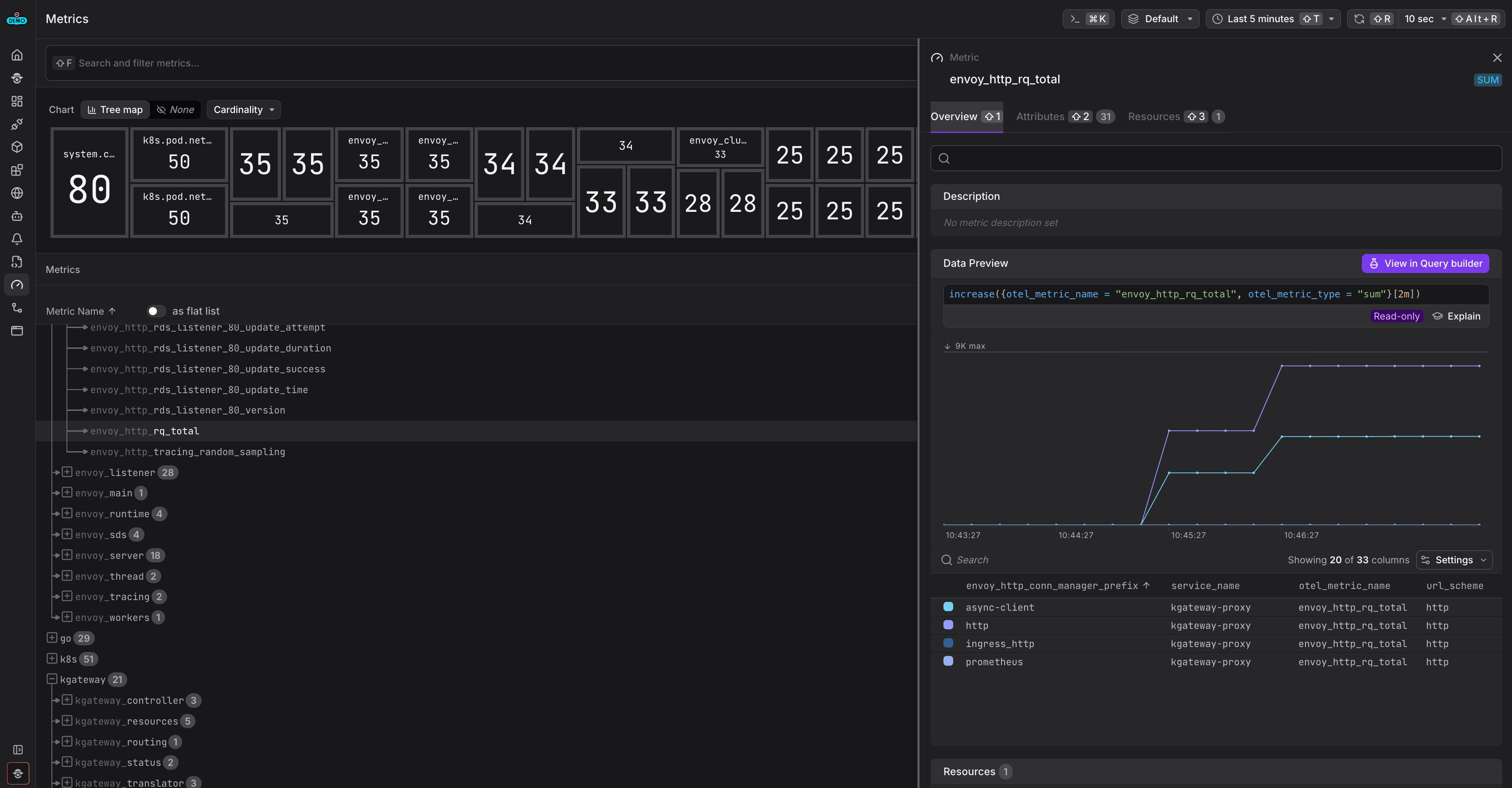The height and width of the screenshot is (788, 1512).
Task: Select the None chart option
Action: 175,110
